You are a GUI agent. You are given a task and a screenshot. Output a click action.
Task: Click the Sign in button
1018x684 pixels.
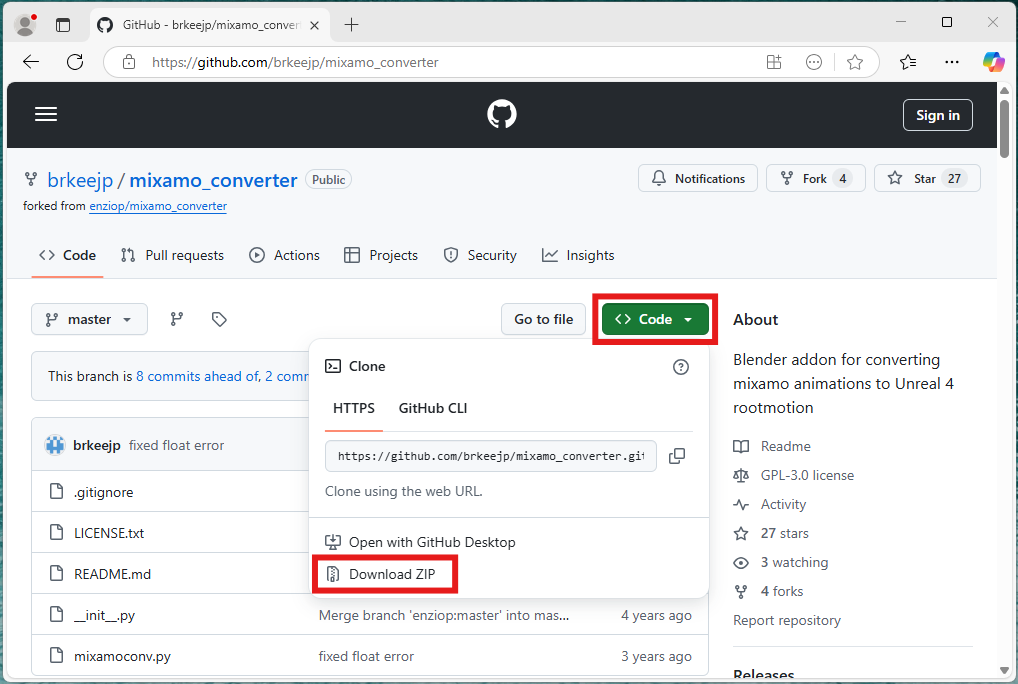point(937,115)
